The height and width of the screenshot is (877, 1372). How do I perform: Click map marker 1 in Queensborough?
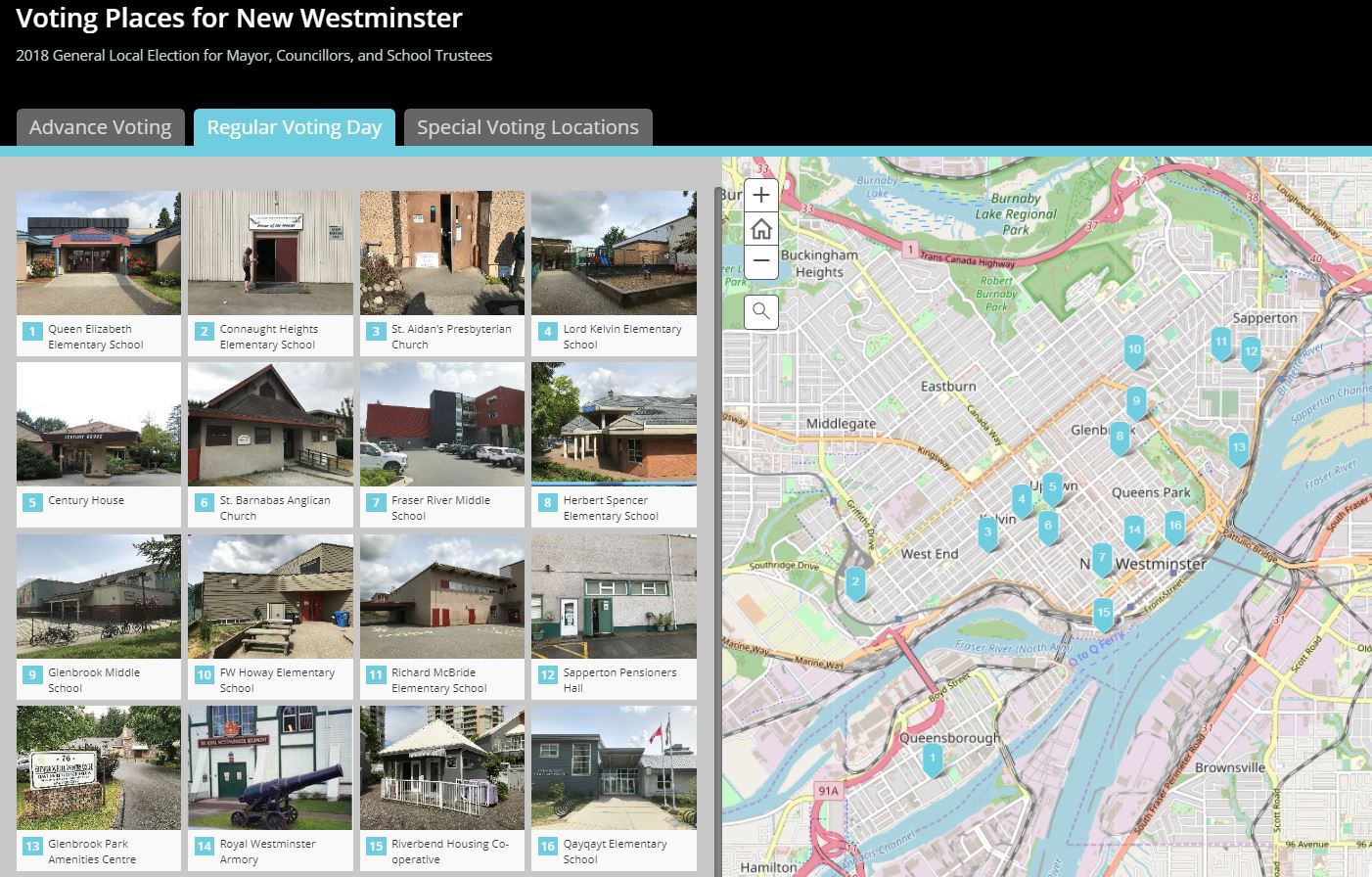(933, 758)
